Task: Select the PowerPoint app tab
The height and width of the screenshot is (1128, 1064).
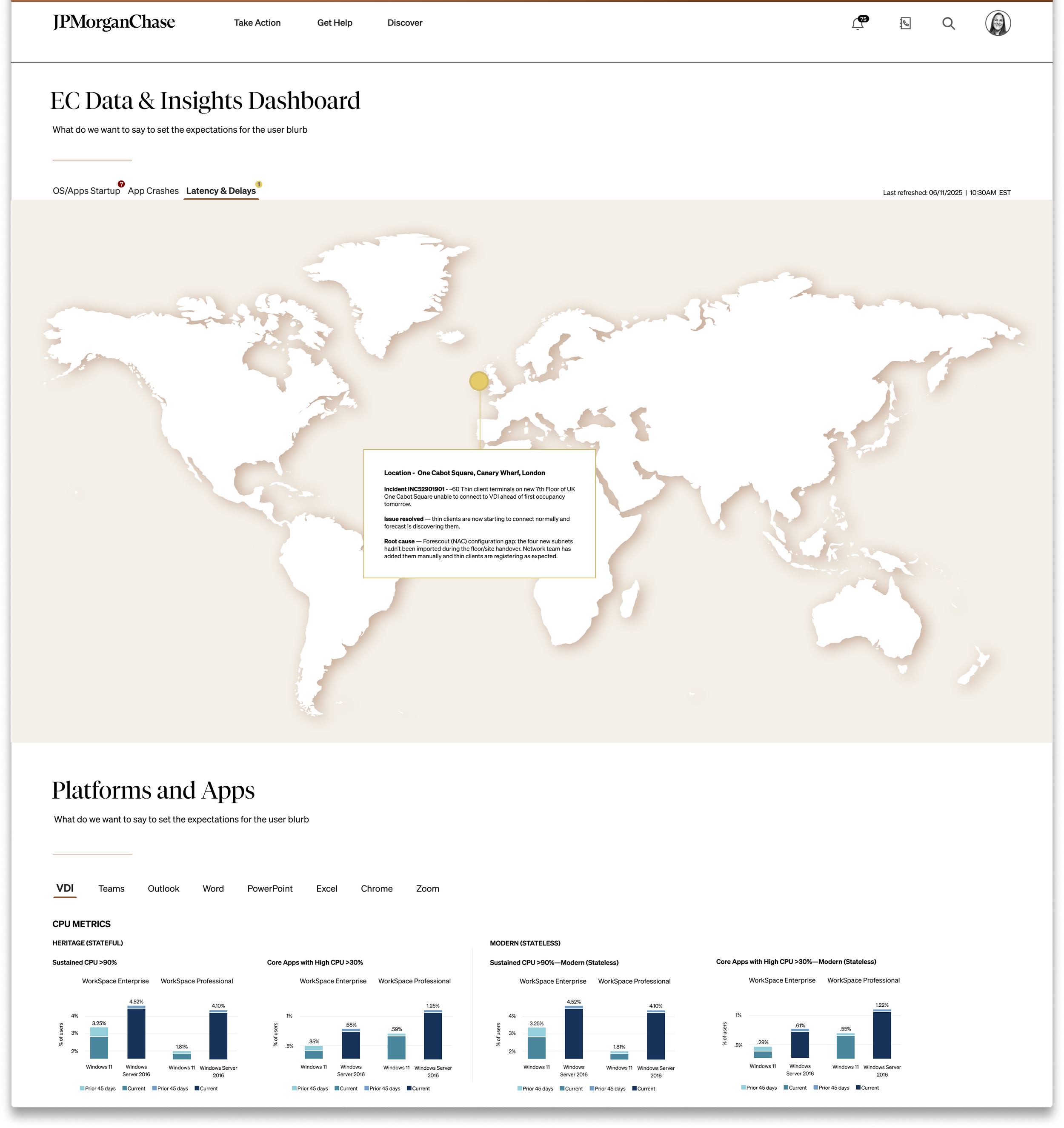Action: pyautogui.click(x=269, y=888)
